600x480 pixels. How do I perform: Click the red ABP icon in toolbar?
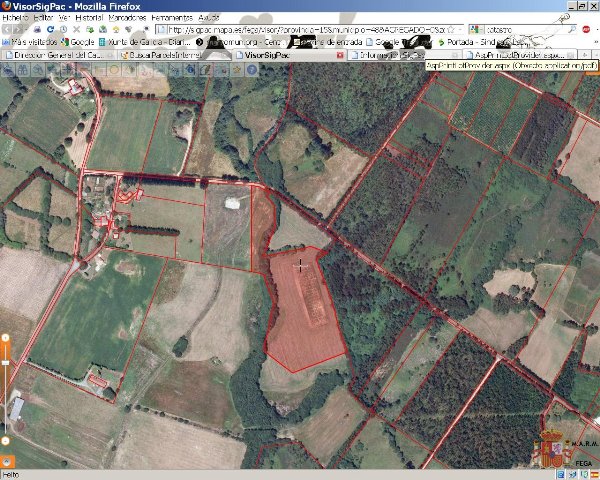point(586,30)
